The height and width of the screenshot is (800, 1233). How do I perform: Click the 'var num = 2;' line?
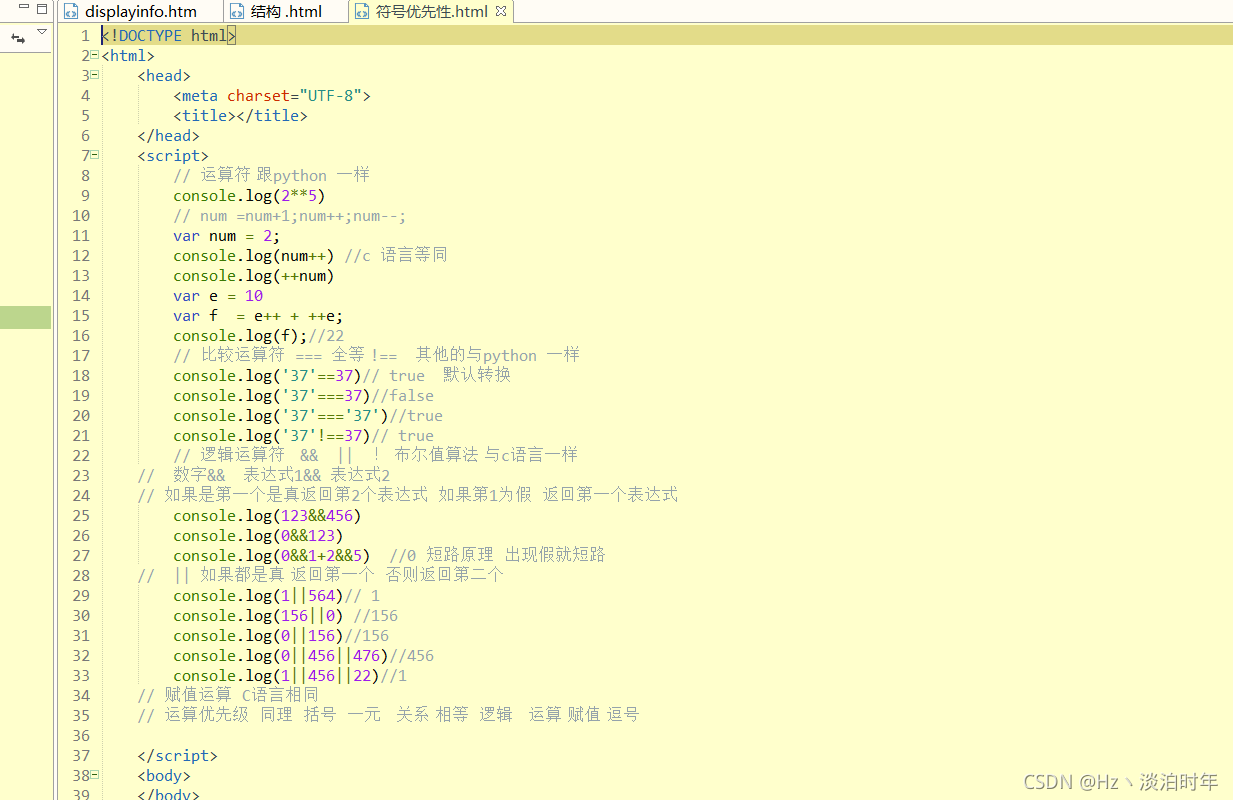click(226, 236)
